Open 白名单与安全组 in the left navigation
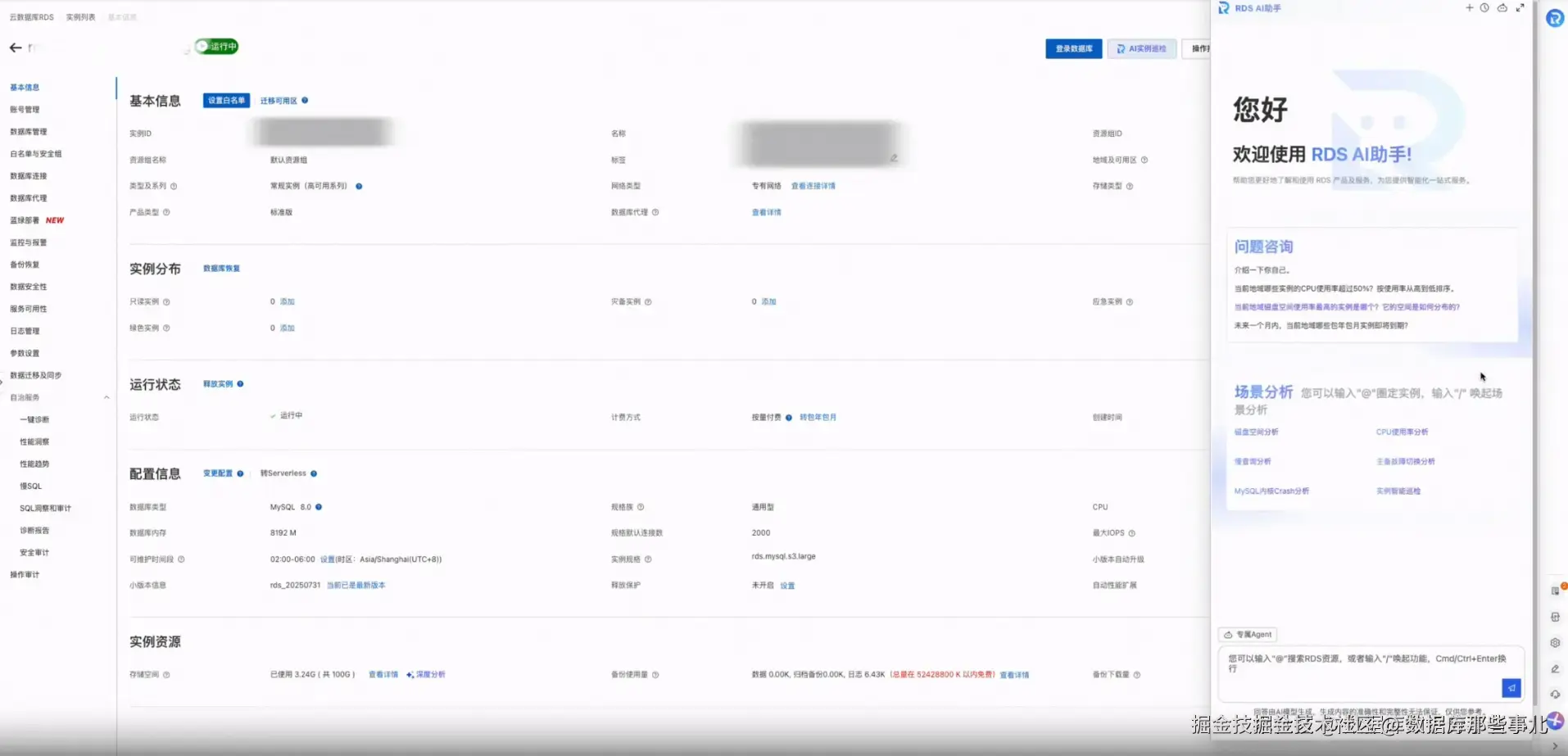 point(36,154)
